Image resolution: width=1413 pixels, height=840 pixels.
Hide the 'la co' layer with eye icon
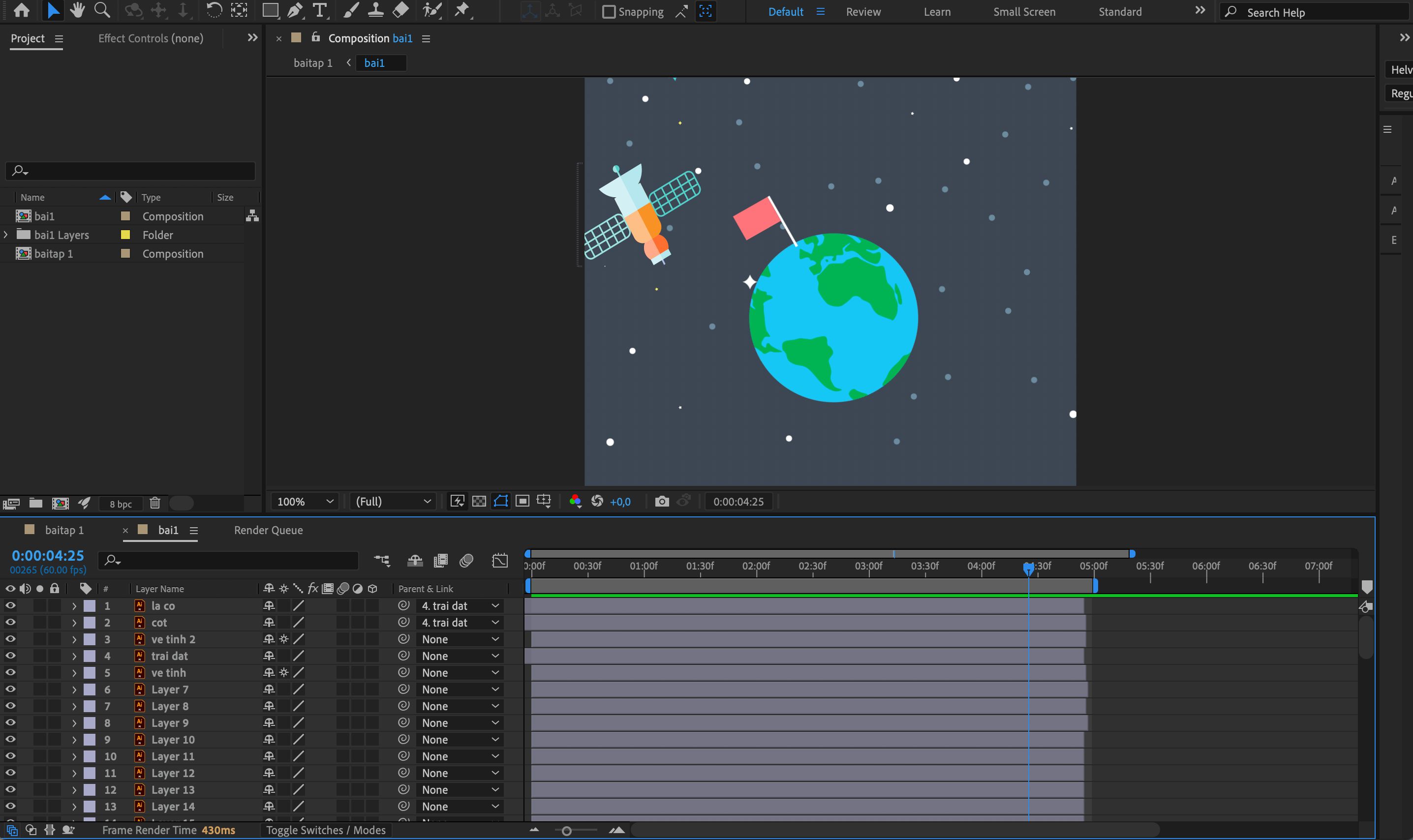click(x=10, y=606)
